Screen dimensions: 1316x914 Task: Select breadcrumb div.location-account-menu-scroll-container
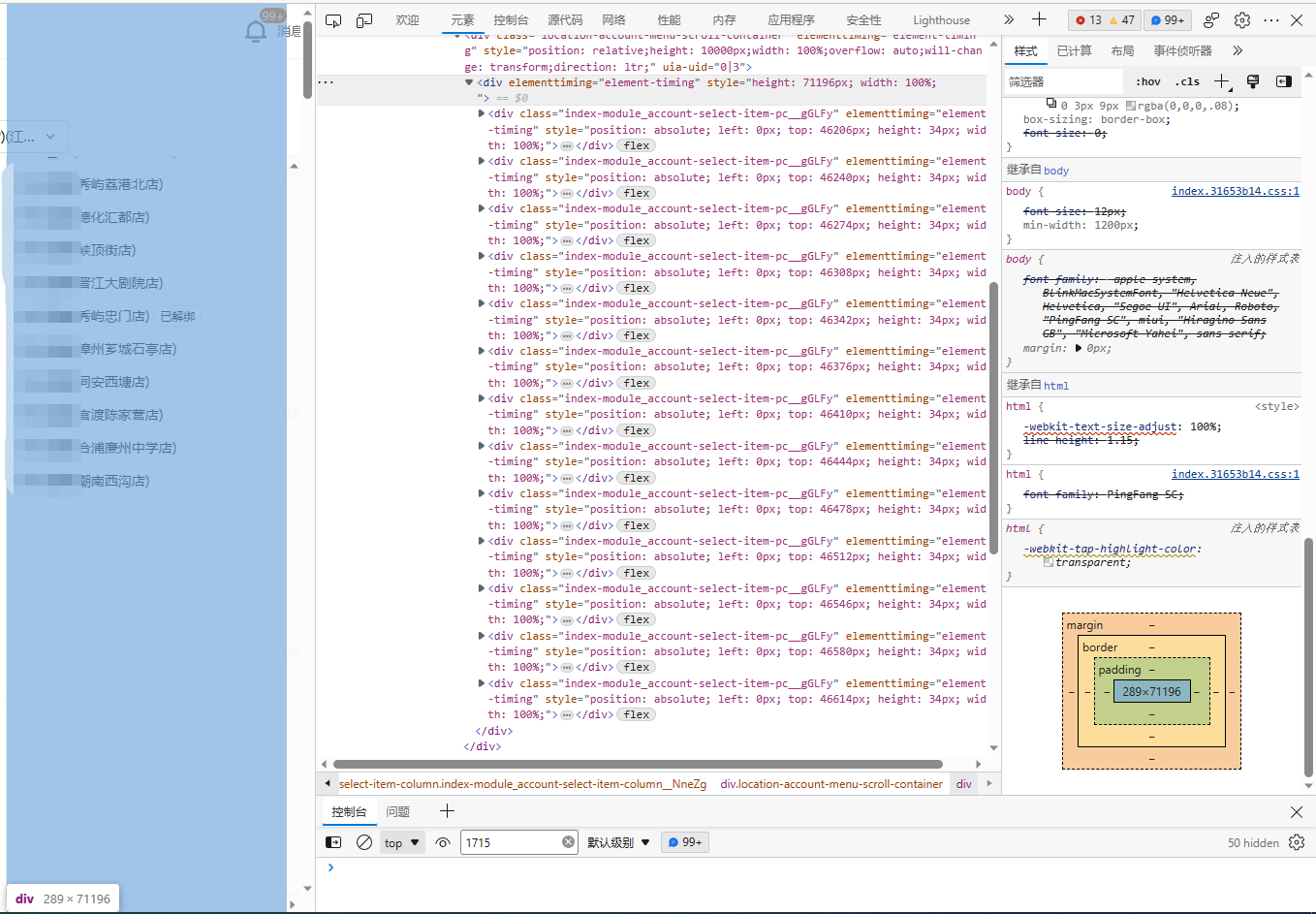pos(831,784)
